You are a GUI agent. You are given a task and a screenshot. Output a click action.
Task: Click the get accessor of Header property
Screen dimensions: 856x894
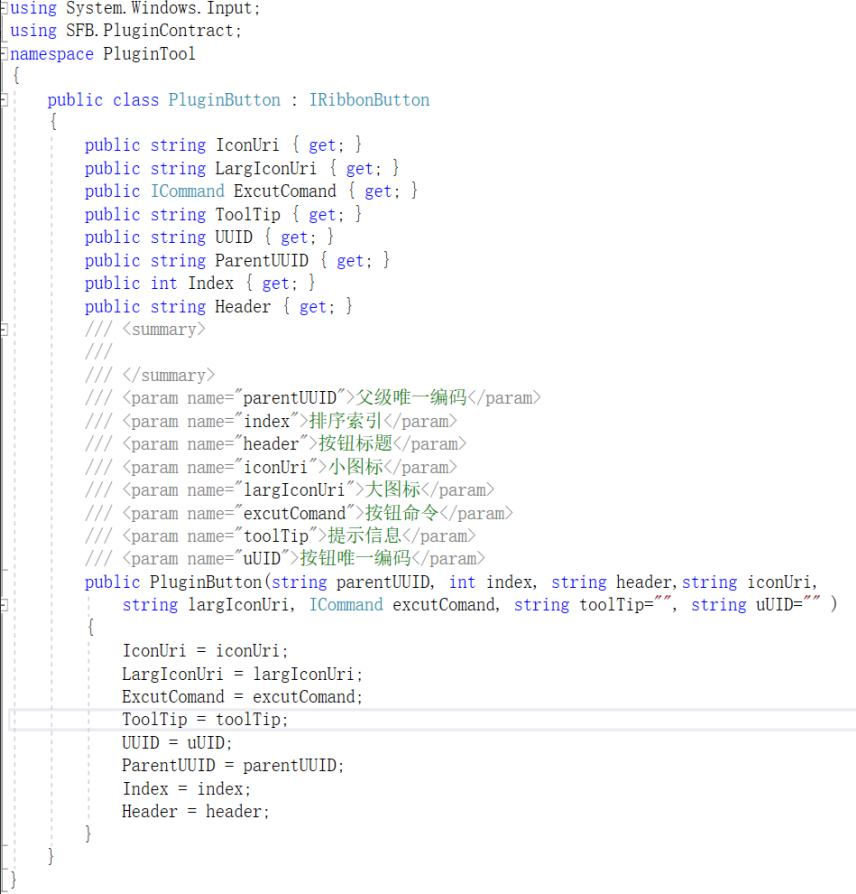click(x=314, y=307)
